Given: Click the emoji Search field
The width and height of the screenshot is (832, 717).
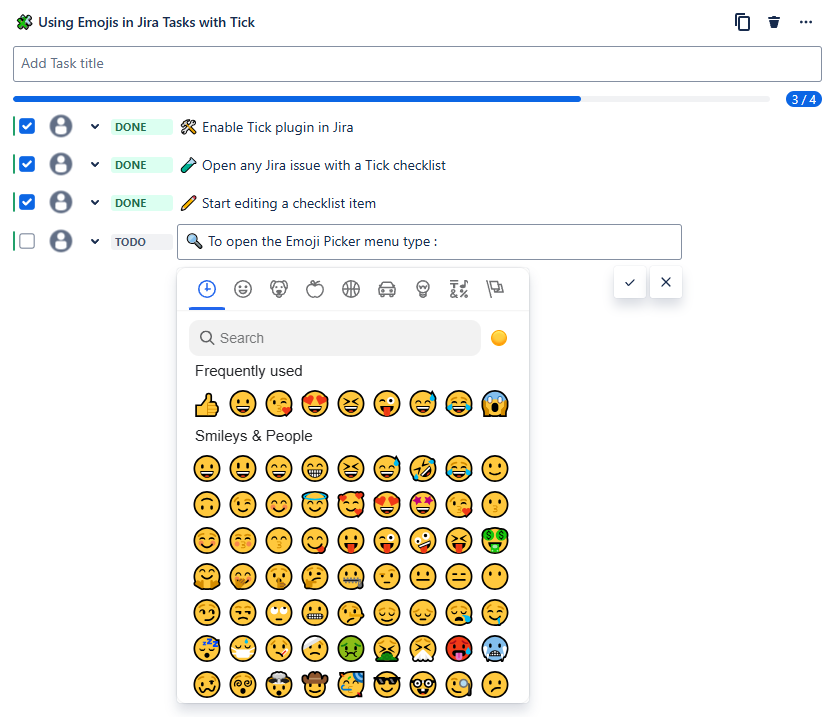Looking at the screenshot, I should coord(335,338).
